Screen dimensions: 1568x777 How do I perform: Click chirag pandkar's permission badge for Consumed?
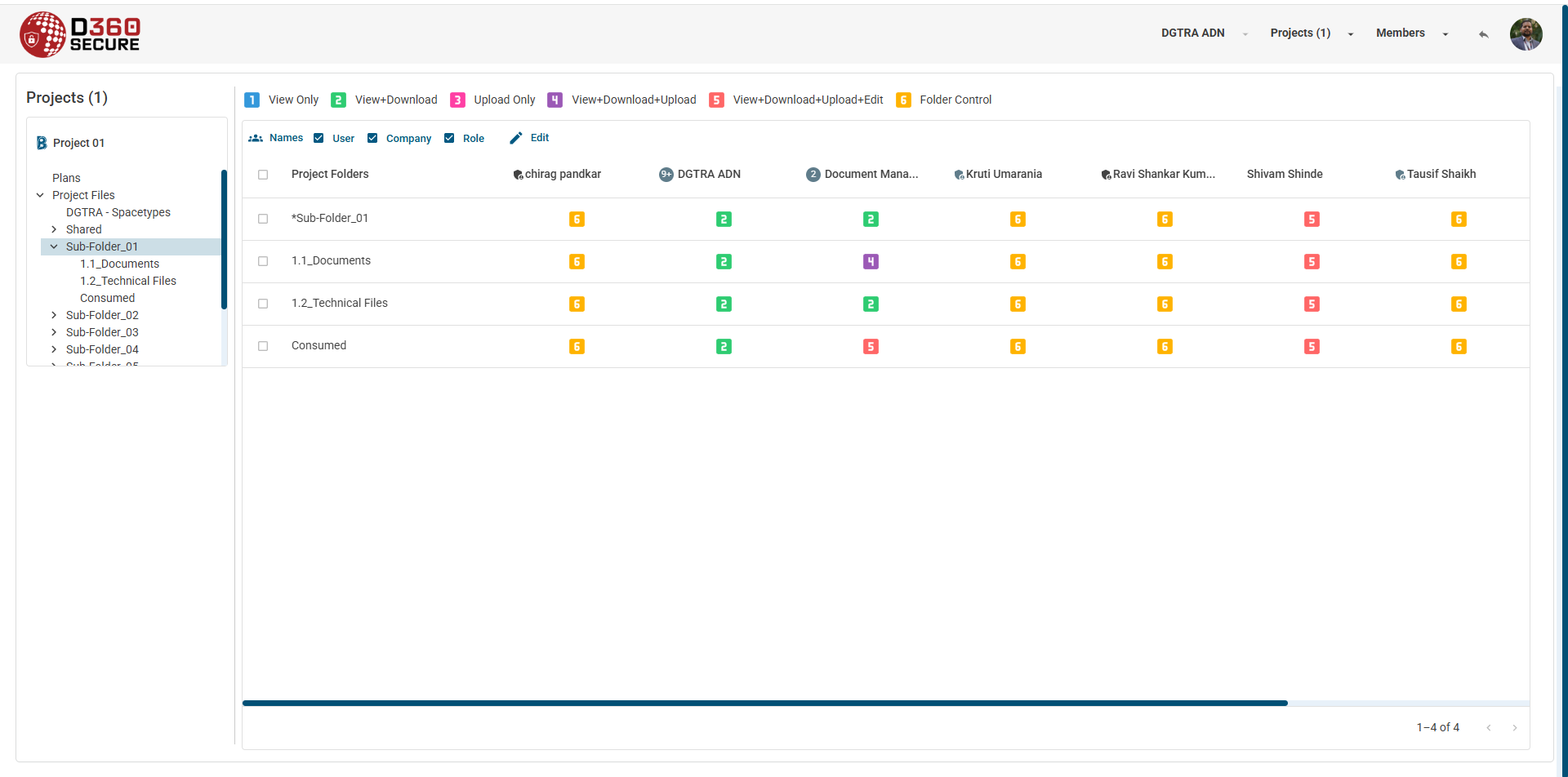pyautogui.click(x=577, y=347)
